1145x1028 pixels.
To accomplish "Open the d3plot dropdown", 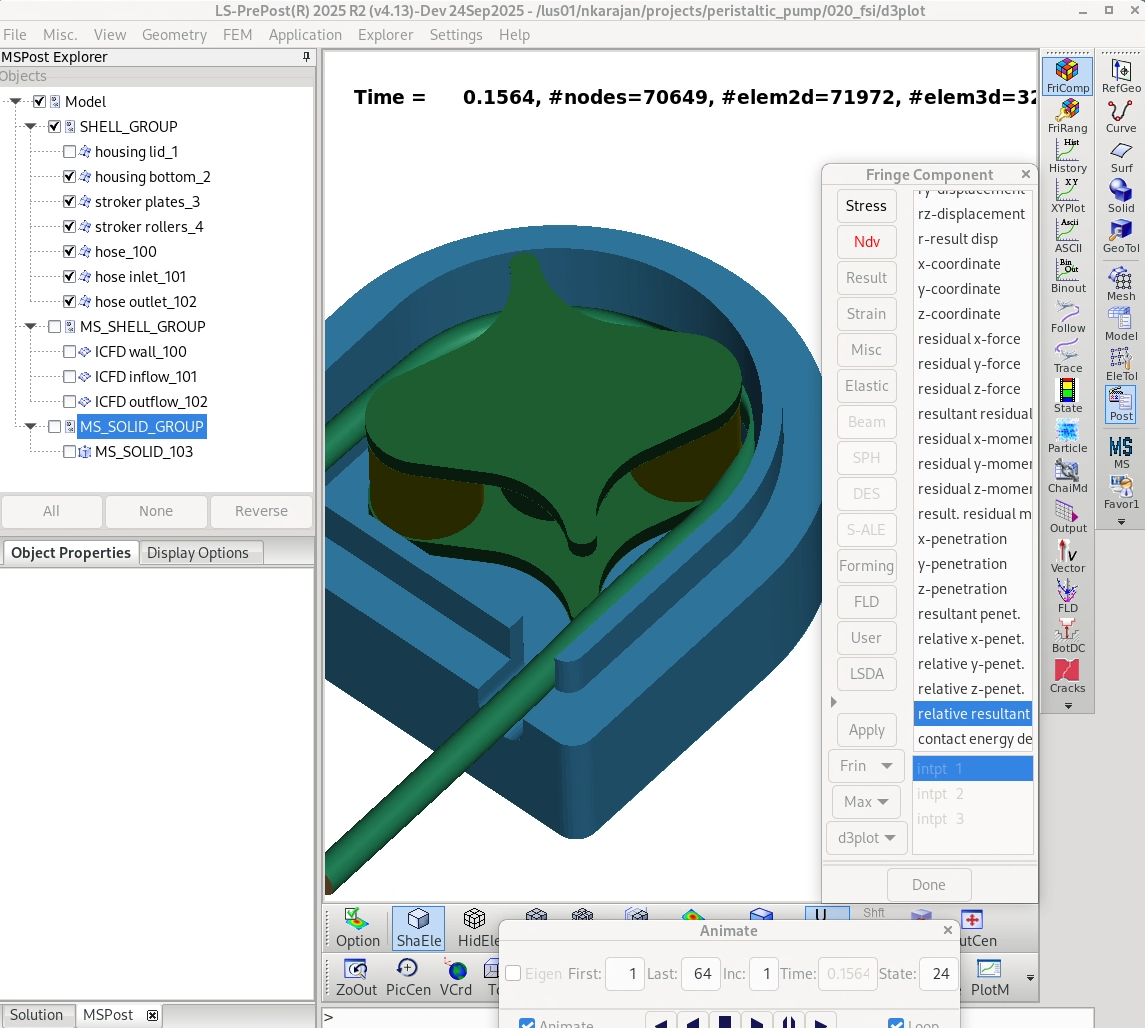I will (866, 837).
